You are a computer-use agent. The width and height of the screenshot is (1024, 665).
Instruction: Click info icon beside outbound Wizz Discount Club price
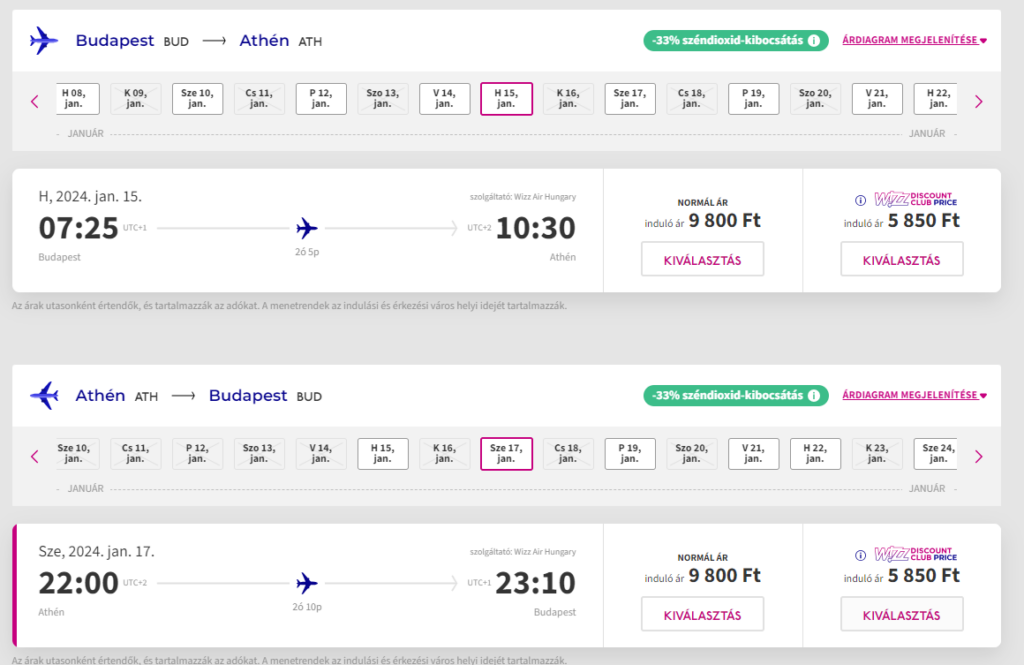click(x=860, y=199)
